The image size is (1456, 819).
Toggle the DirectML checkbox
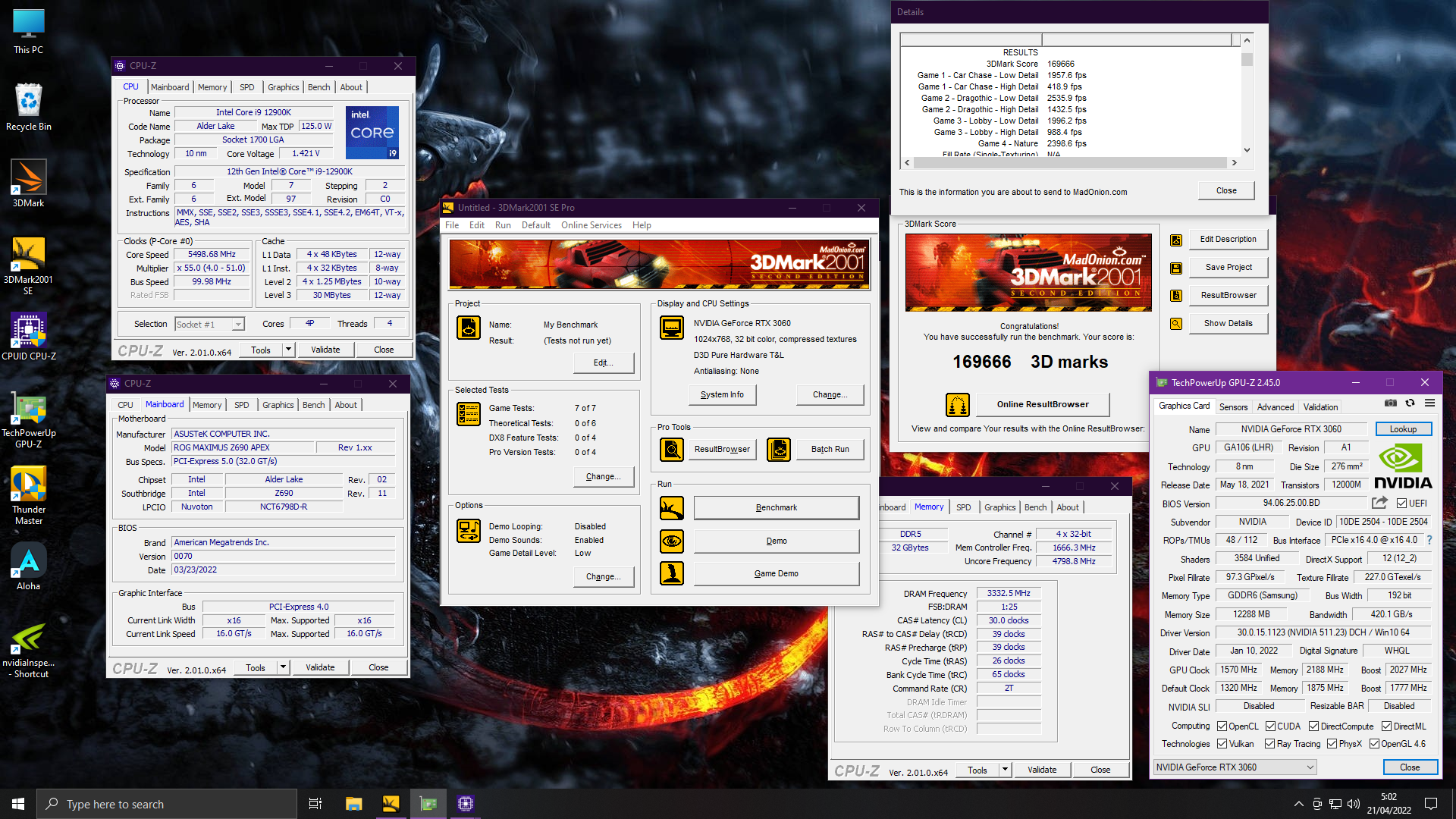click(1387, 726)
